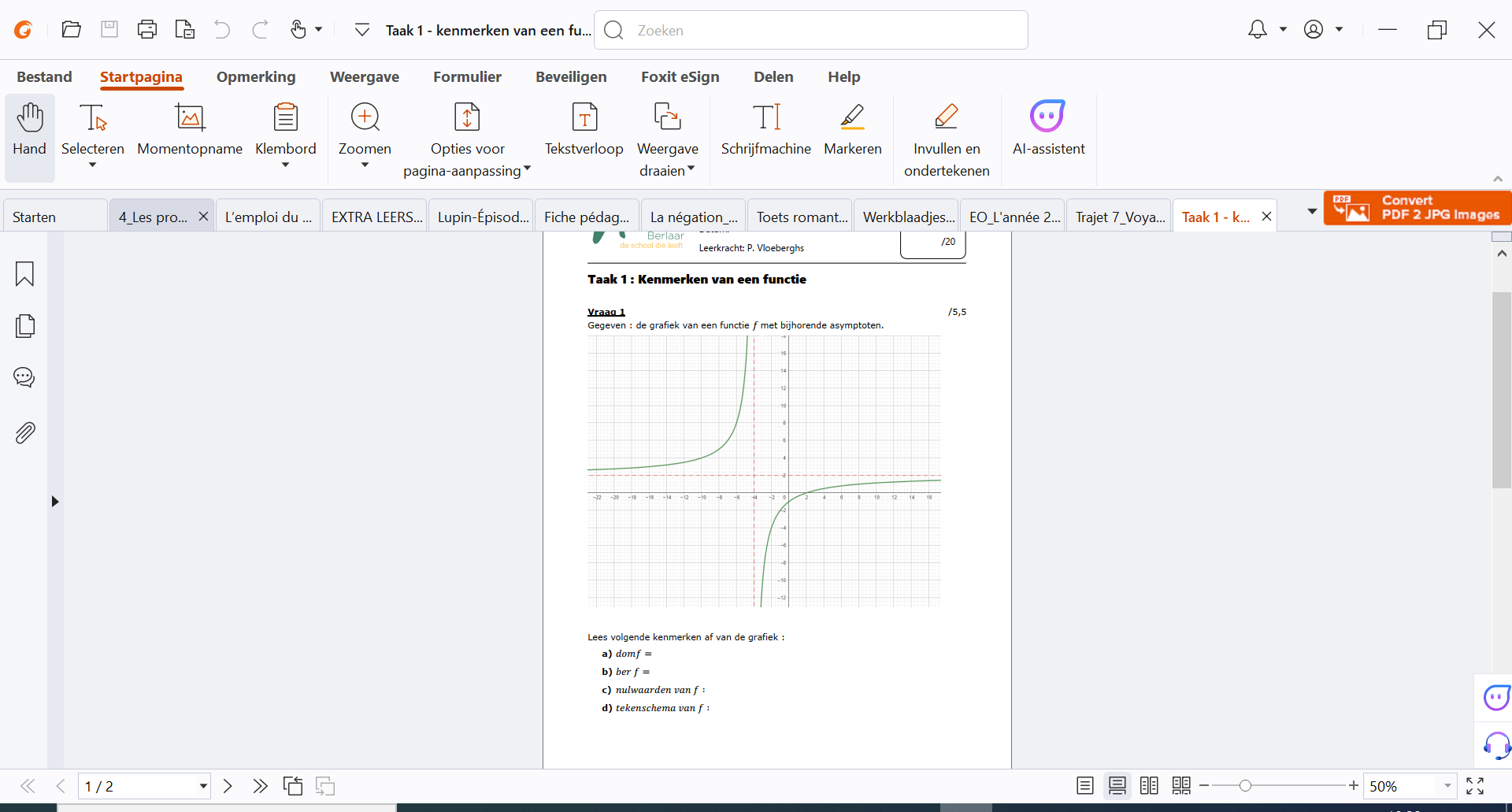1512x812 pixels.
Task: Open Tekstverloop reflow view
Action: 584,131
